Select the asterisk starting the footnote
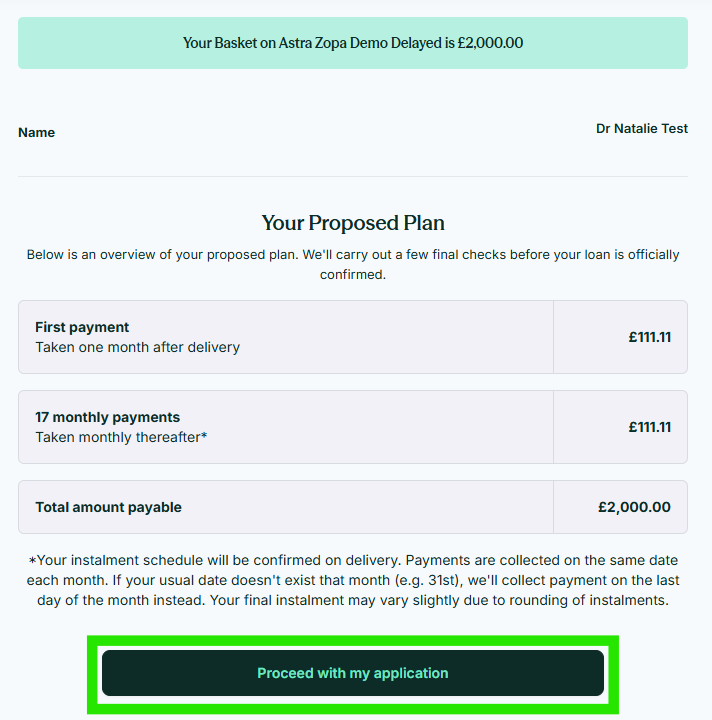712x720 pixels. coord(32,561)
